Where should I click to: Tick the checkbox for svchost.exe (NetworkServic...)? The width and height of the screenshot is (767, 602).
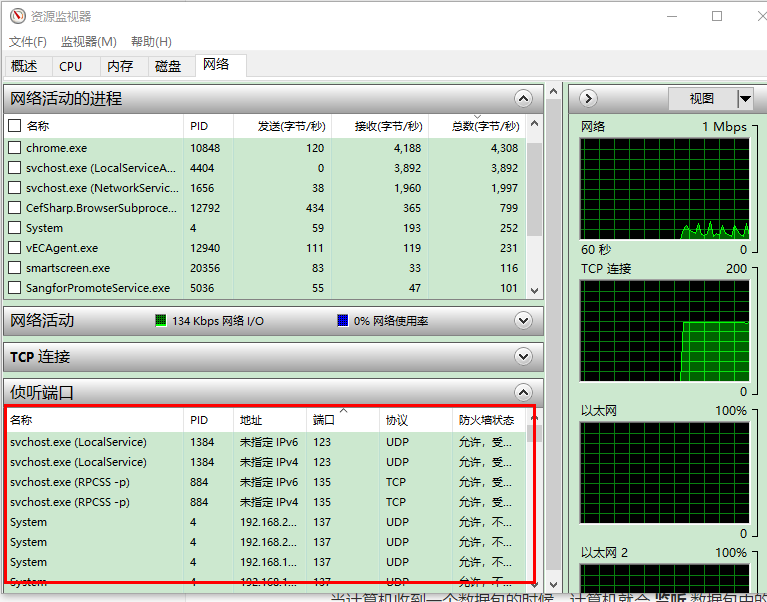tap(15, 188)
